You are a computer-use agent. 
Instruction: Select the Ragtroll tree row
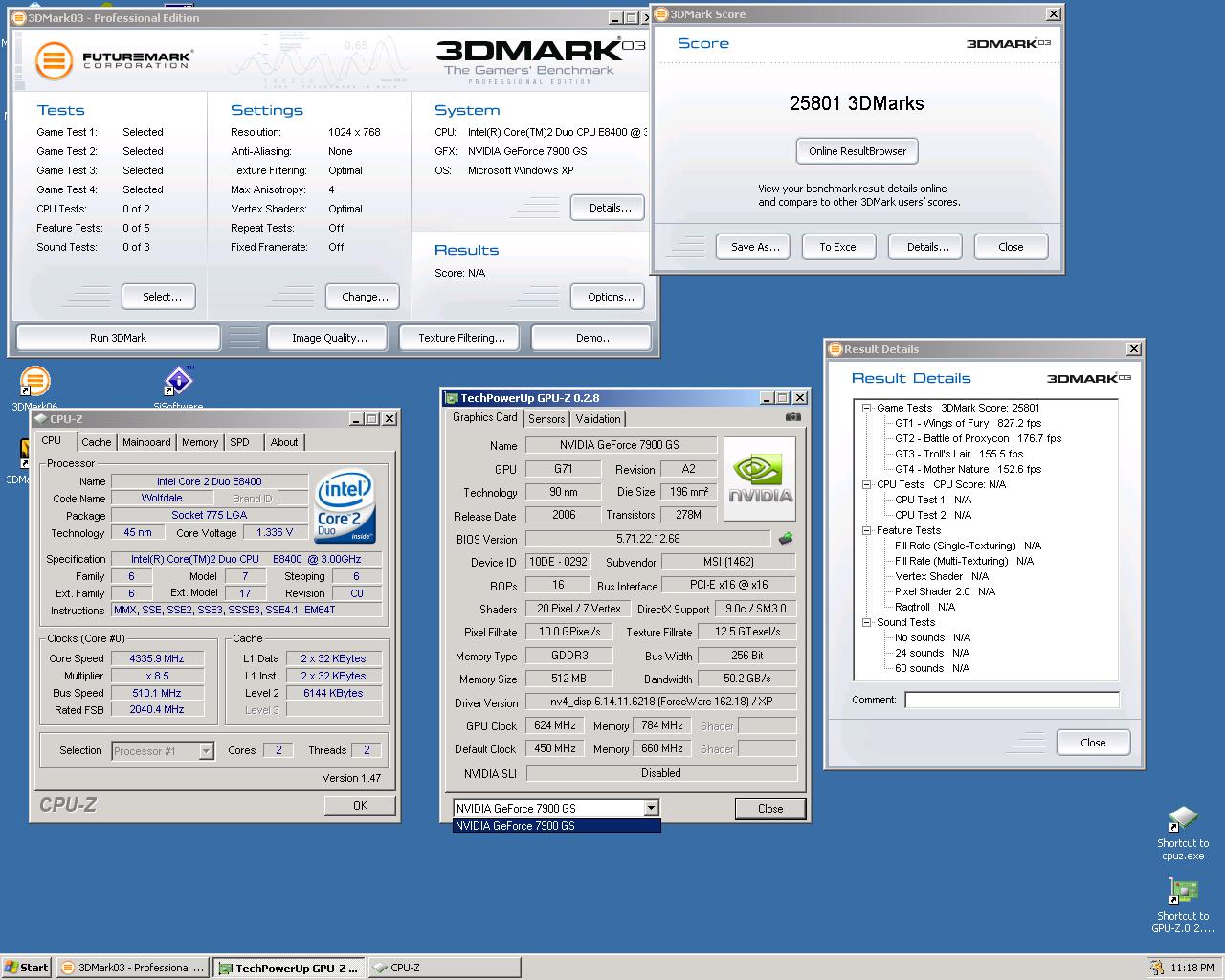pyautogui.click(x=924, y=607)
